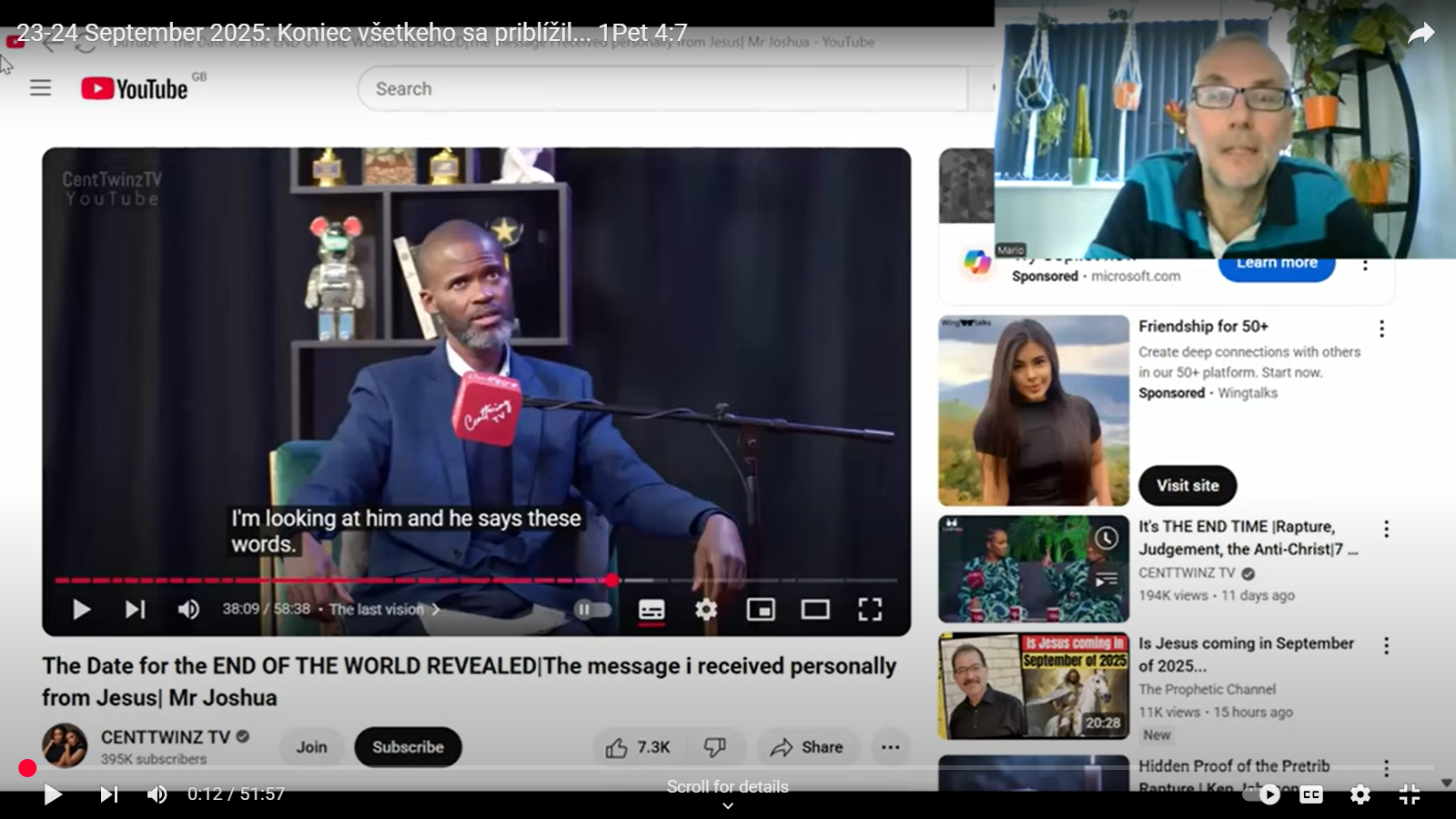Click the dislike thumbs down button

pos(715,747)
